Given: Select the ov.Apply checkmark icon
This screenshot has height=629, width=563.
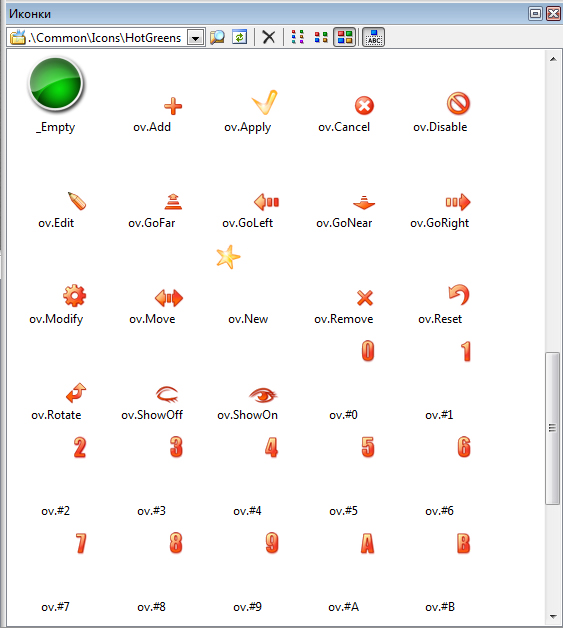Looking at the screenshot, I should [x=264, y=102].
